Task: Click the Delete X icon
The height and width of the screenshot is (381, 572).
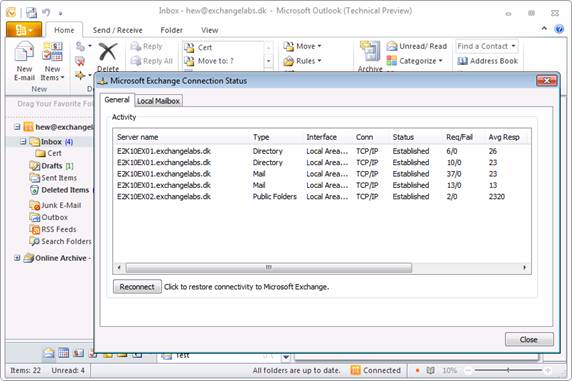Action: (x=108, y=52)
